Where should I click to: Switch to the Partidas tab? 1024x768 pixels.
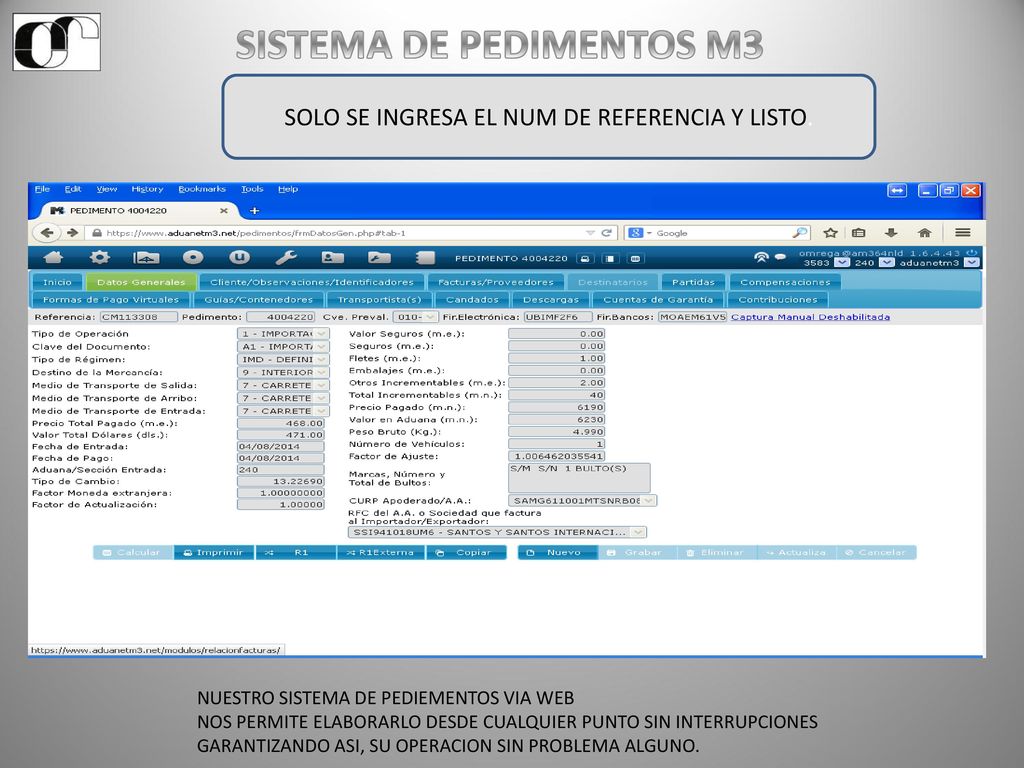[x=693, y=282]
